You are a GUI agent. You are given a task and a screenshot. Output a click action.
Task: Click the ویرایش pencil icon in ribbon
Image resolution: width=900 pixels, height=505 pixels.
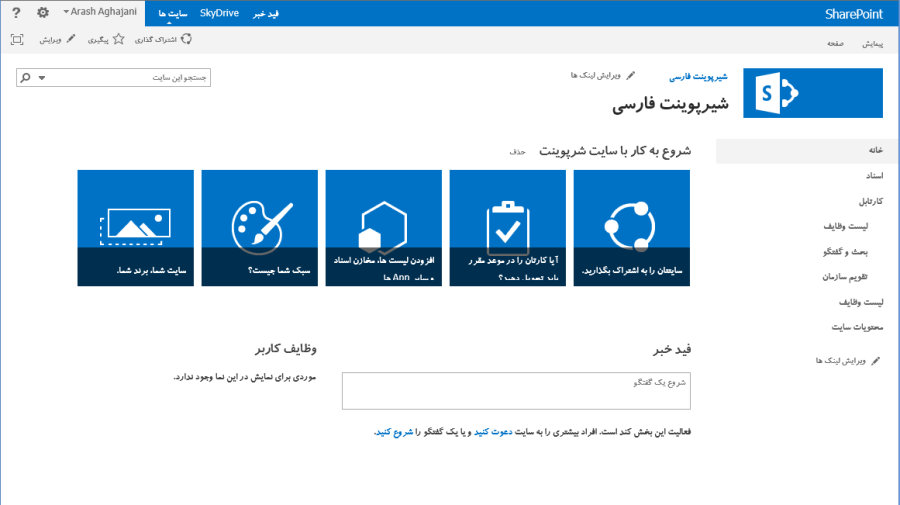[71, 39]
